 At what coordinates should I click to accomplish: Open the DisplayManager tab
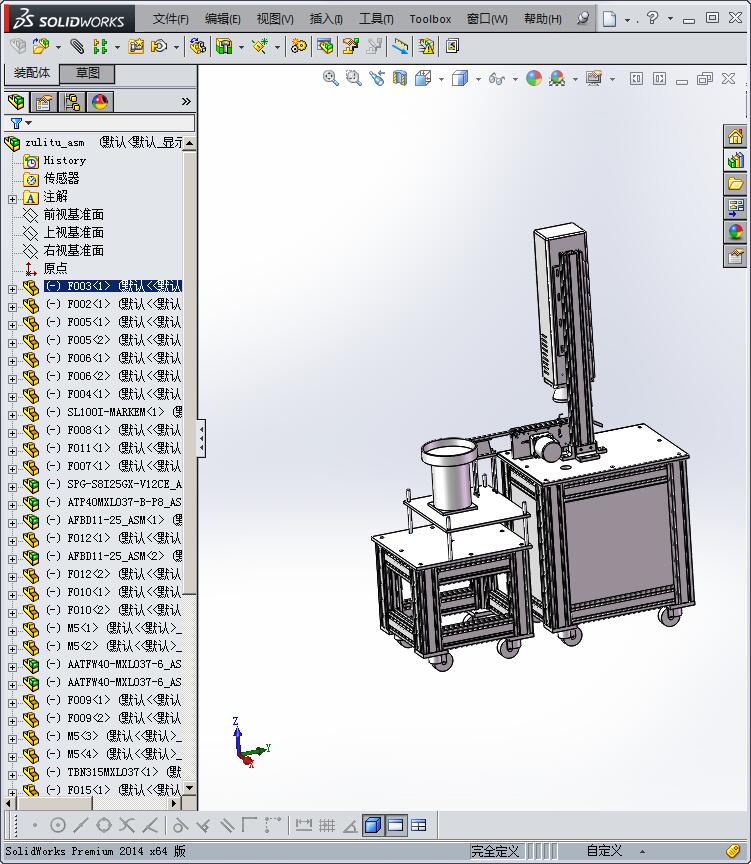[x=100, y=102]
